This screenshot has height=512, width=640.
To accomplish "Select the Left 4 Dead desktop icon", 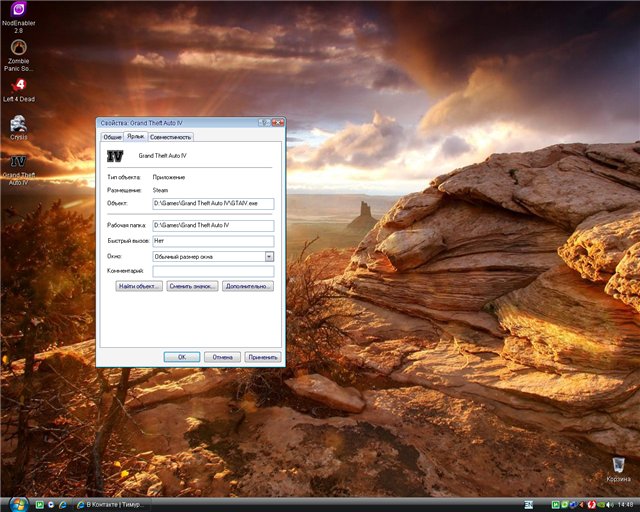I will click(19, 90).
